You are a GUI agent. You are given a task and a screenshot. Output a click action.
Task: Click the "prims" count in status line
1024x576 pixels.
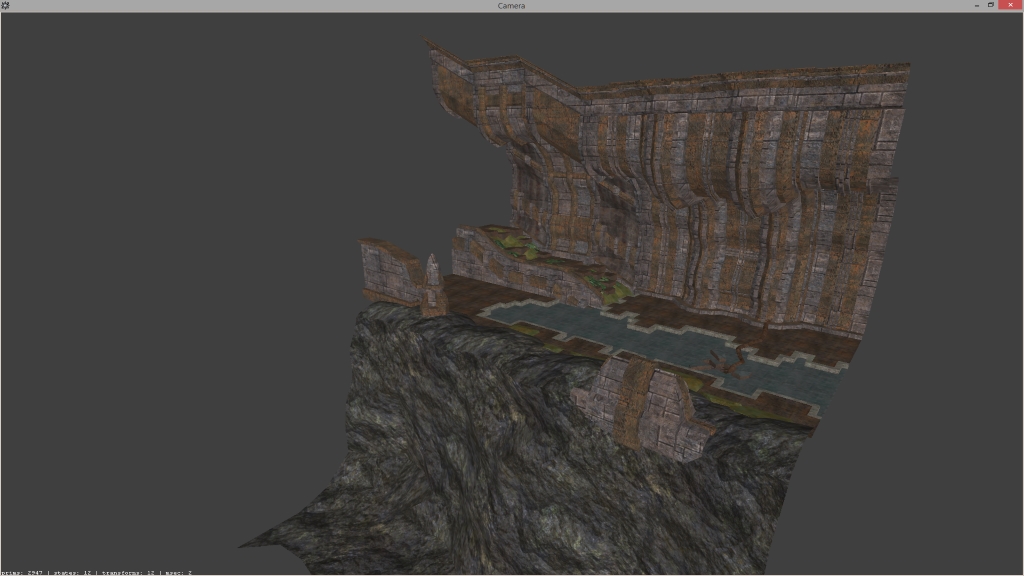22,573
